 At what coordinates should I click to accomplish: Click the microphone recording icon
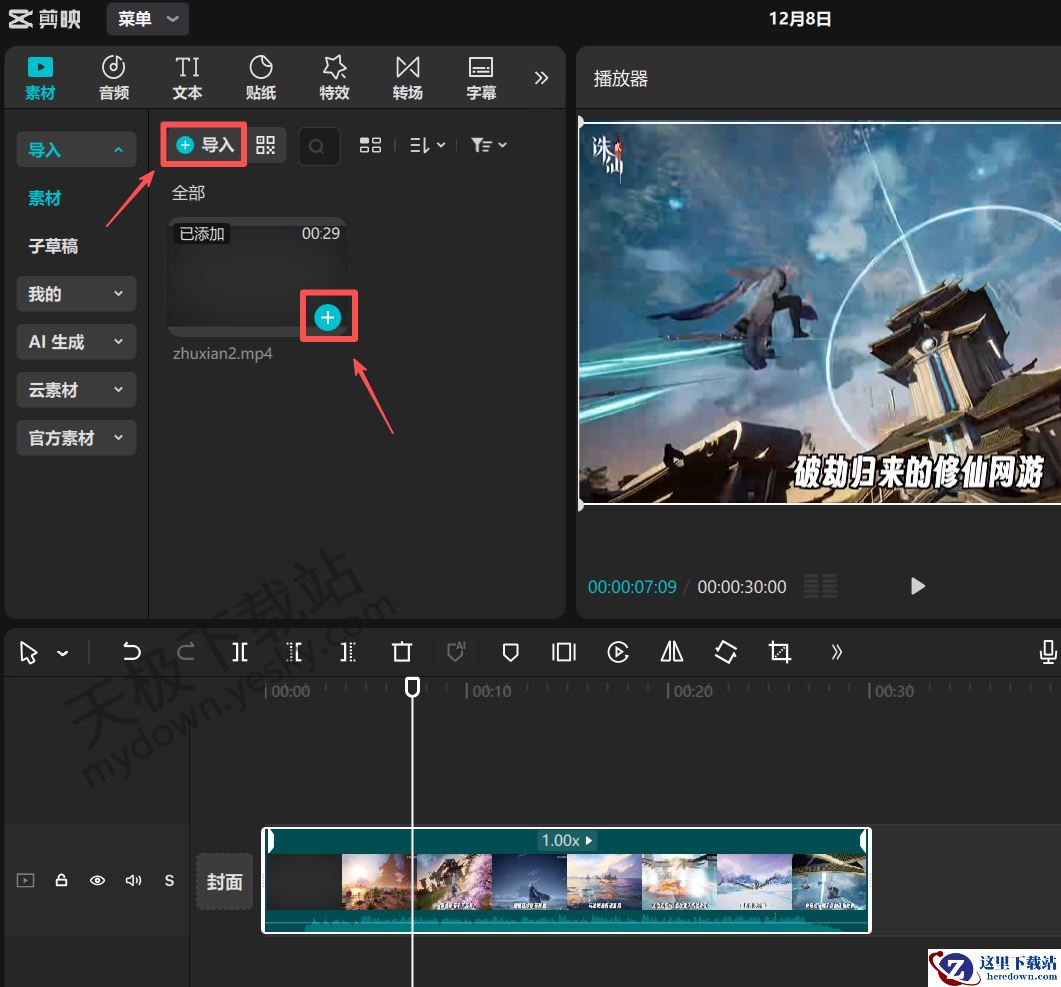(1047, 652)
